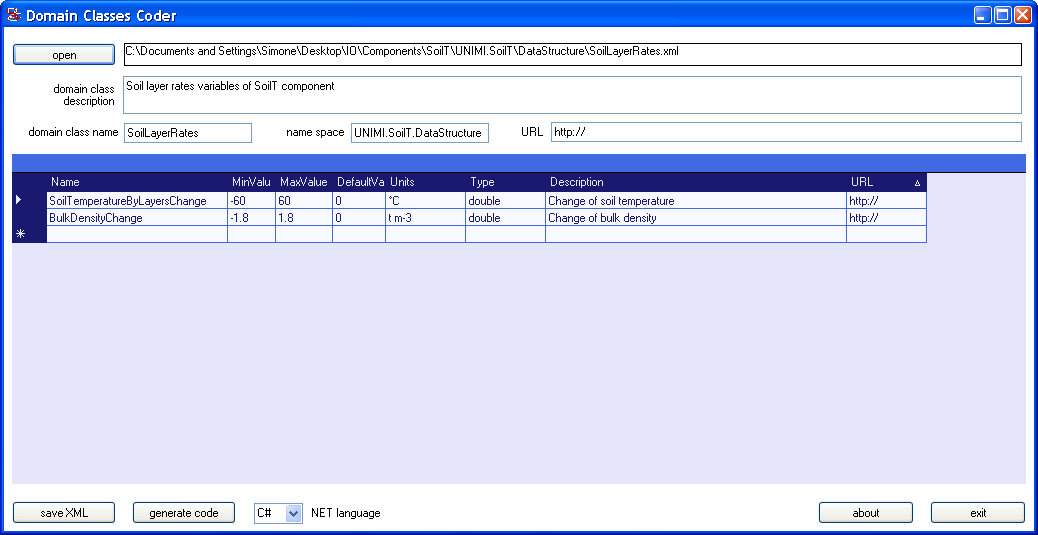Click the generate code button
Viewport: 1038px width, 535px height.
coord(184,512)
